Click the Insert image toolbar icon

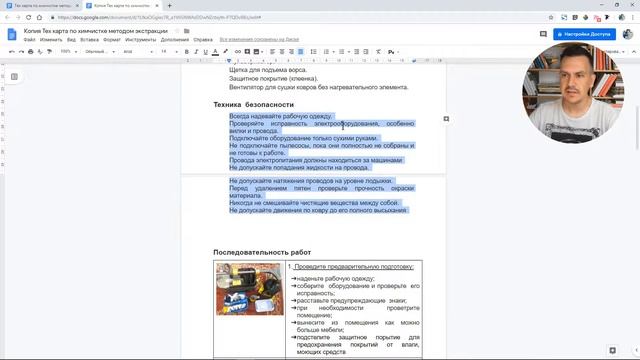coord(256,52)
